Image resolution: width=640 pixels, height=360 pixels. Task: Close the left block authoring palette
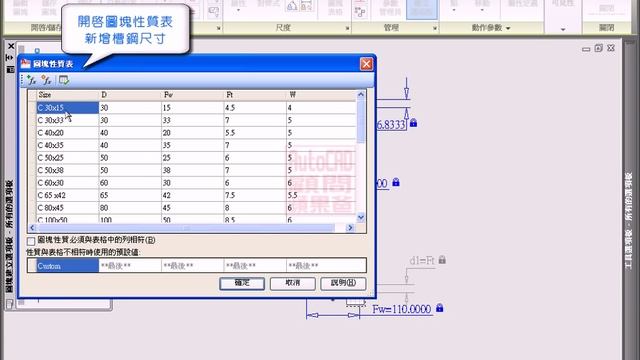coord(11,46)
